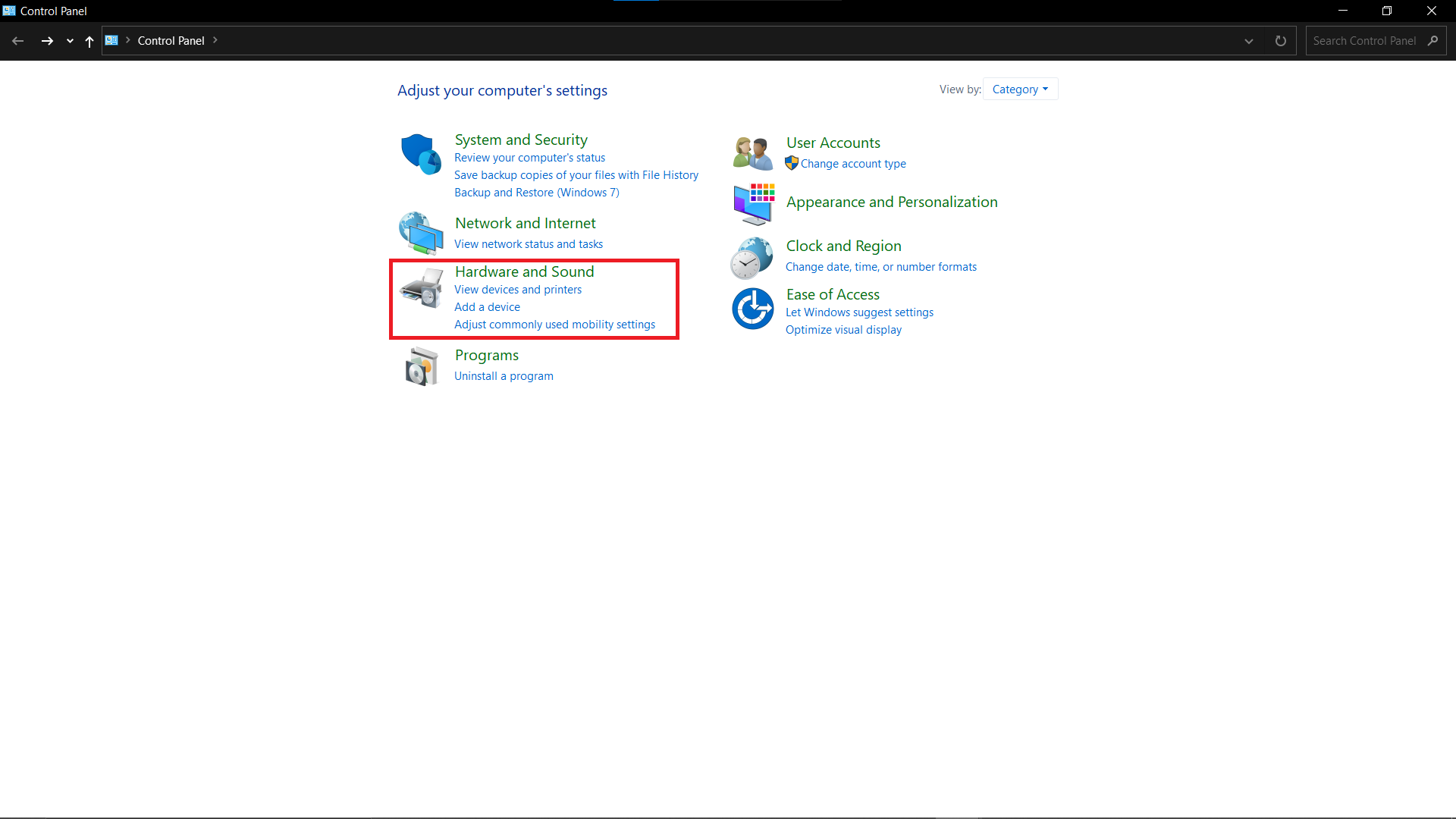Refresh the Control Panel view
1456x819 pixels.
pos(1280,41)
